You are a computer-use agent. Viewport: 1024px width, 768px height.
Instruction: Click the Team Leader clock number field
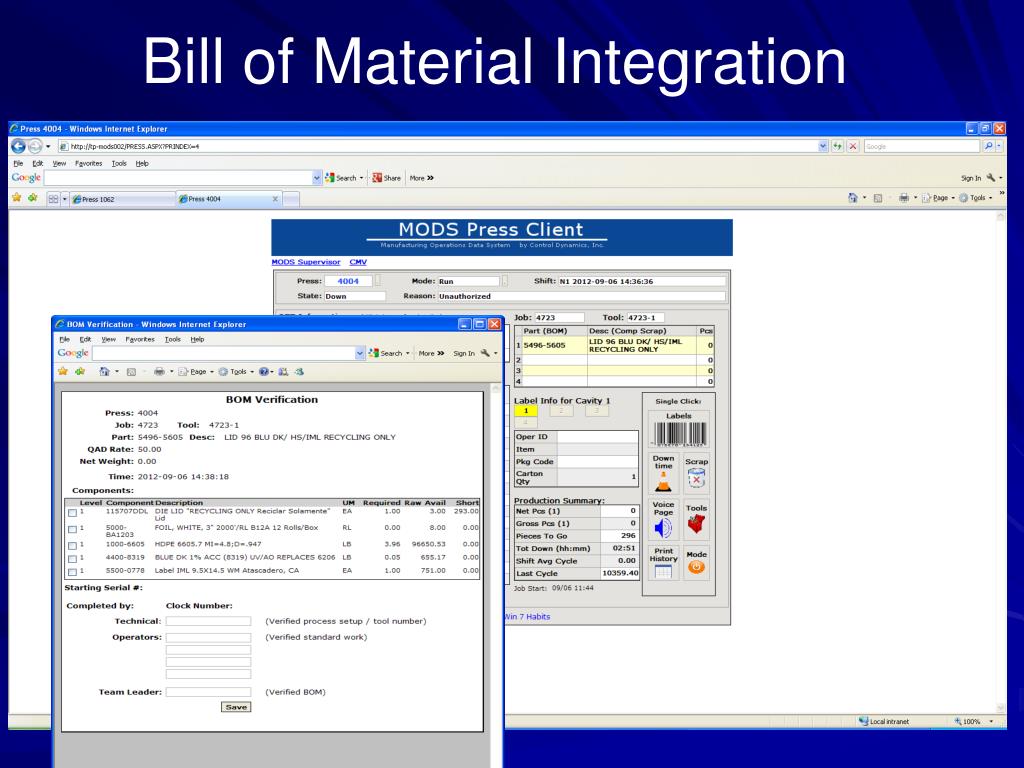click(x=208, y=692)
